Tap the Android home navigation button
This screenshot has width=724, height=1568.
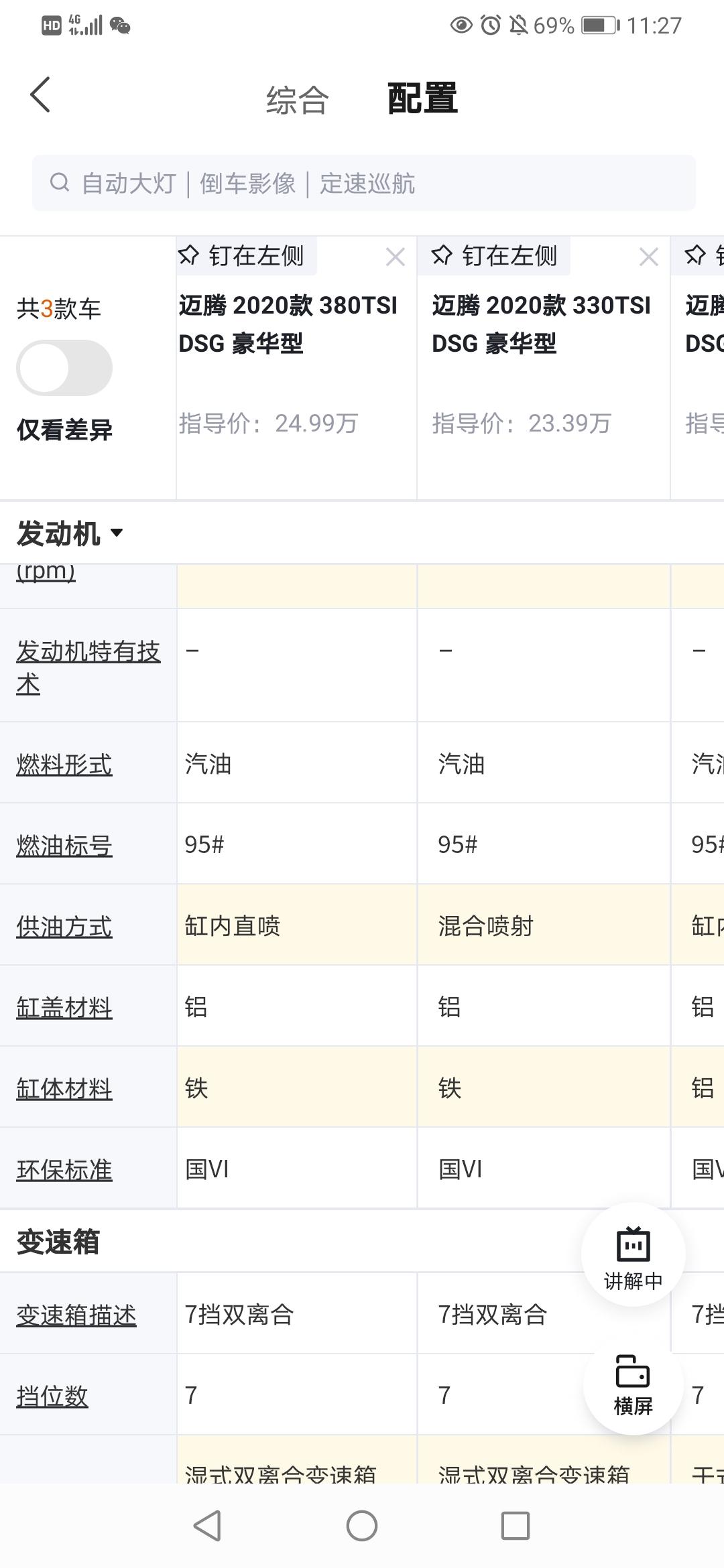coord(362,1526)
